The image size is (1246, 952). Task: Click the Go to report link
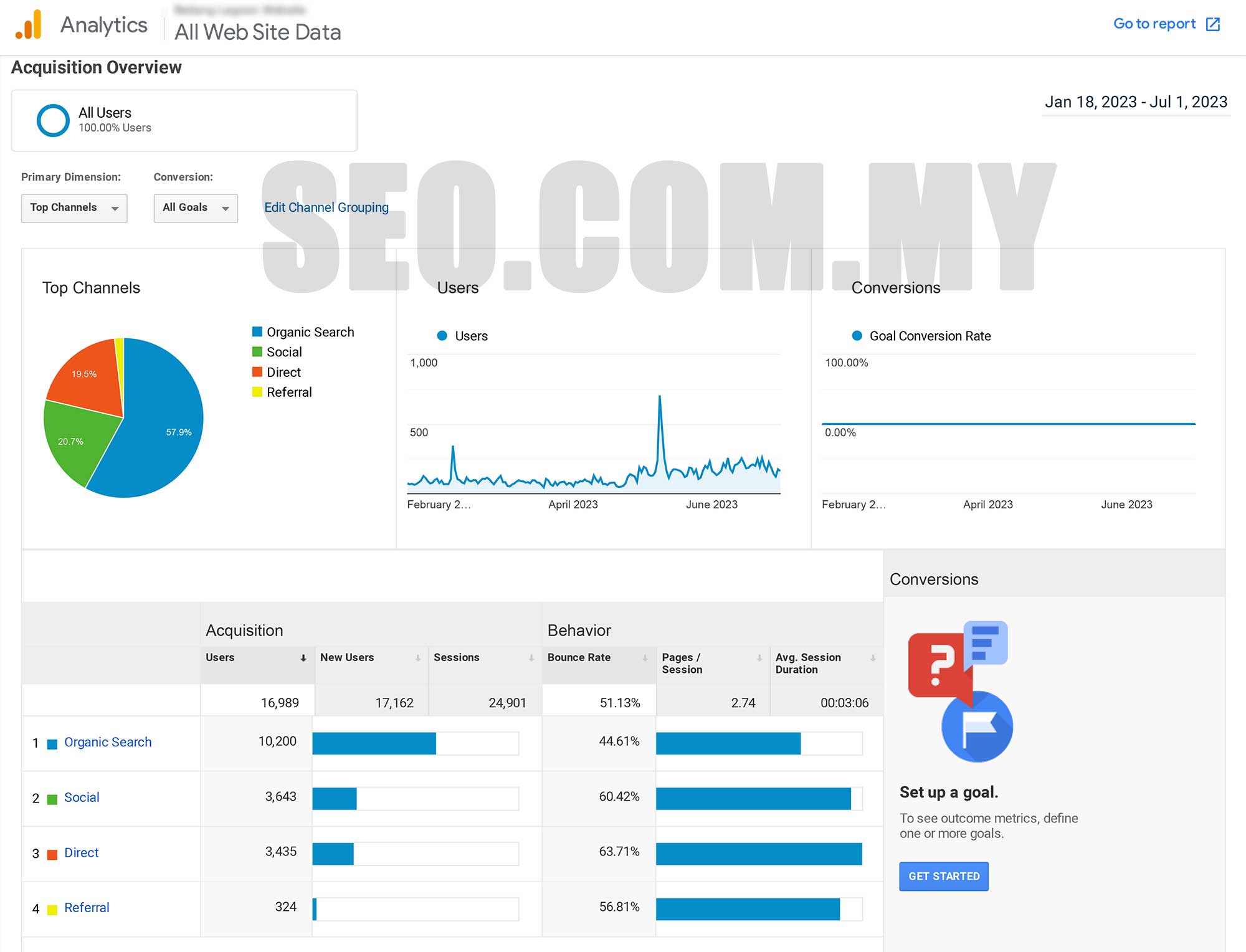coord(1154,24)
